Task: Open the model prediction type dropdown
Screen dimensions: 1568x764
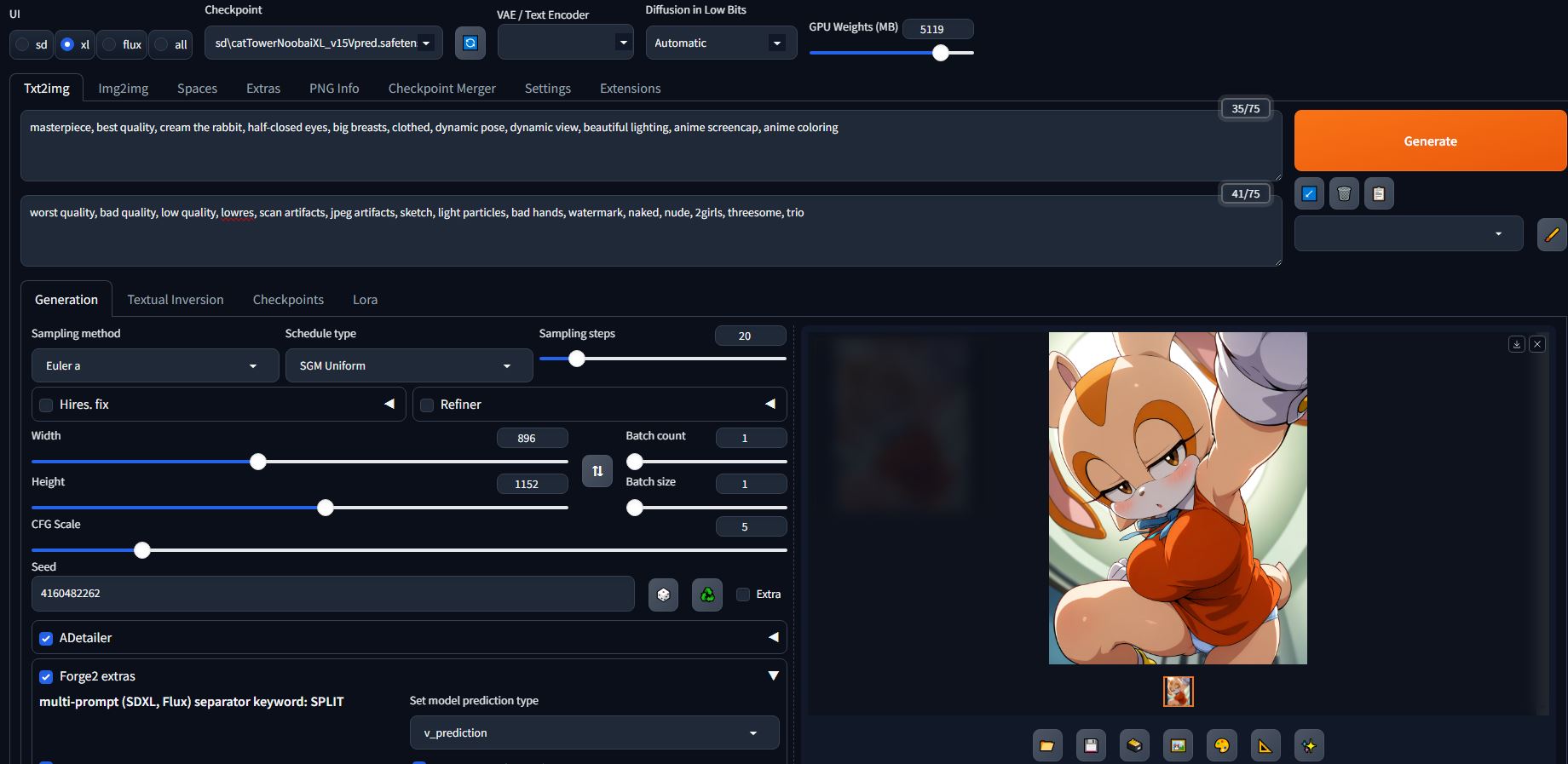Action: tap(595, 732)
